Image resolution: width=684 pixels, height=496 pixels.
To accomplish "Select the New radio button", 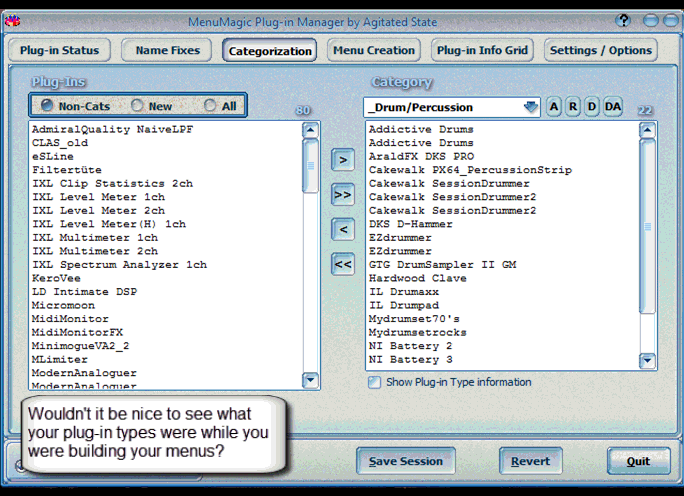I will [137, 105].
